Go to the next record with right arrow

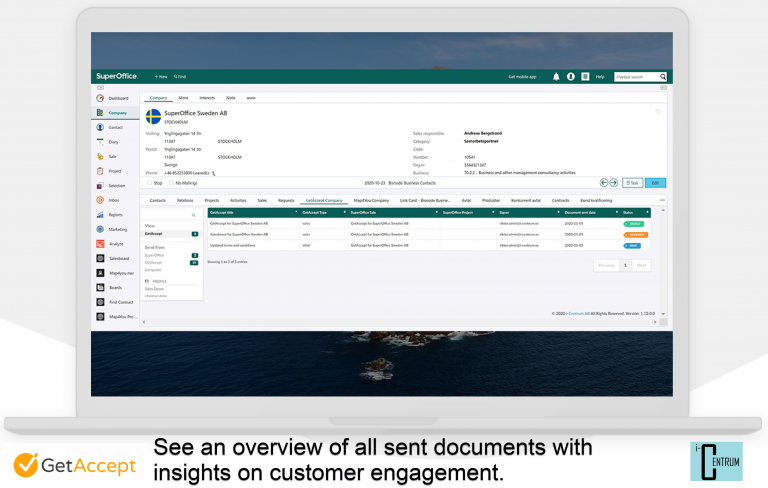[613, 183]
